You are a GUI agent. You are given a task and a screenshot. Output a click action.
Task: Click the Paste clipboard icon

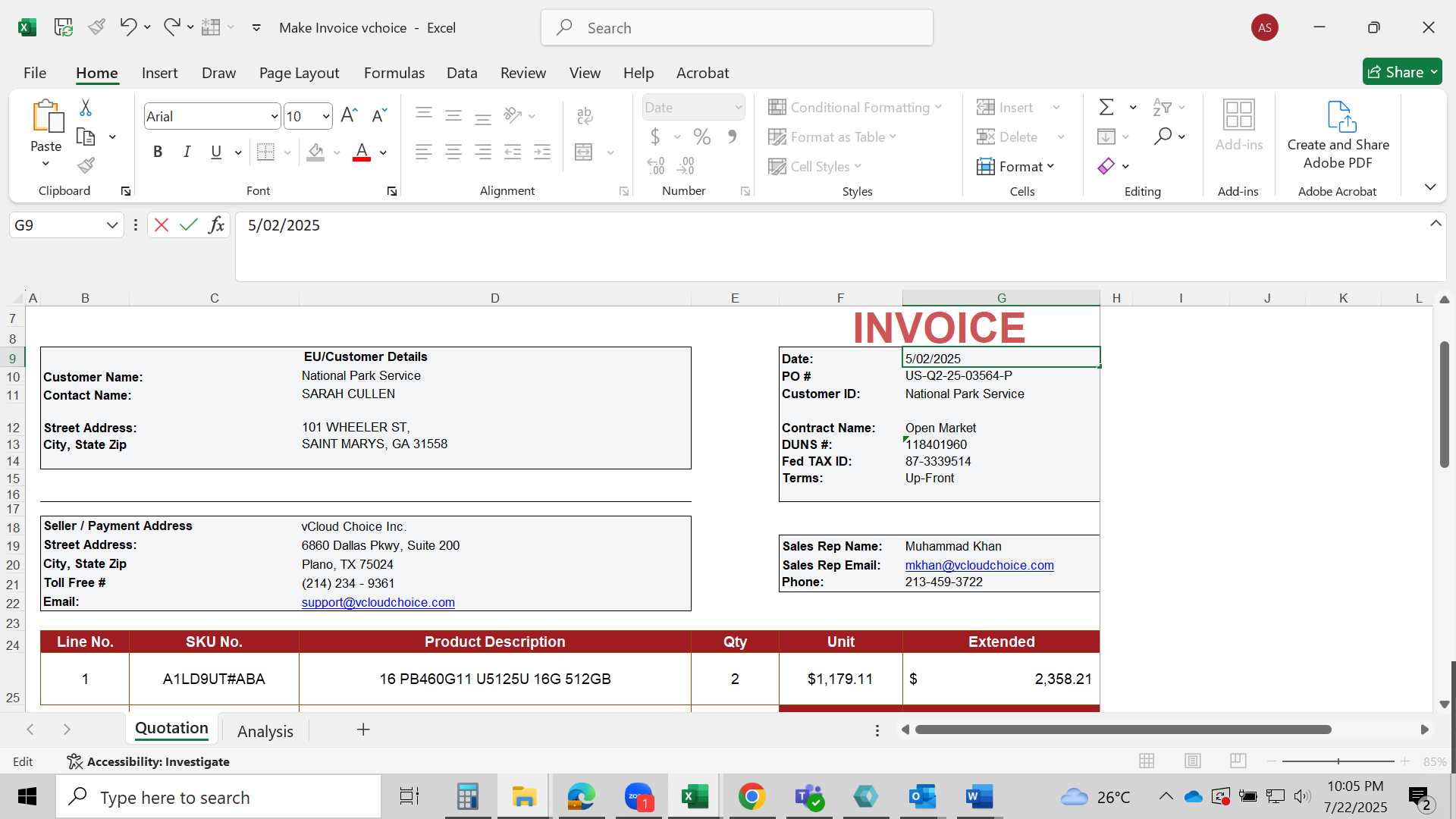46,118
